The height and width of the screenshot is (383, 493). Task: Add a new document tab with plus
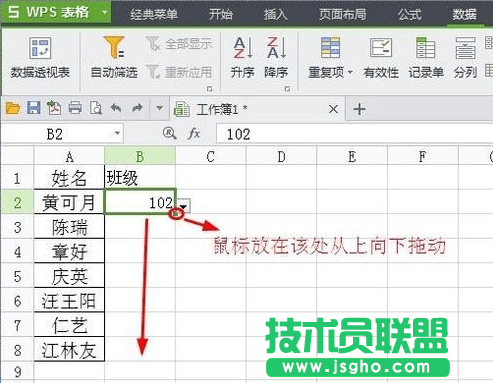(x=359, y=109)
